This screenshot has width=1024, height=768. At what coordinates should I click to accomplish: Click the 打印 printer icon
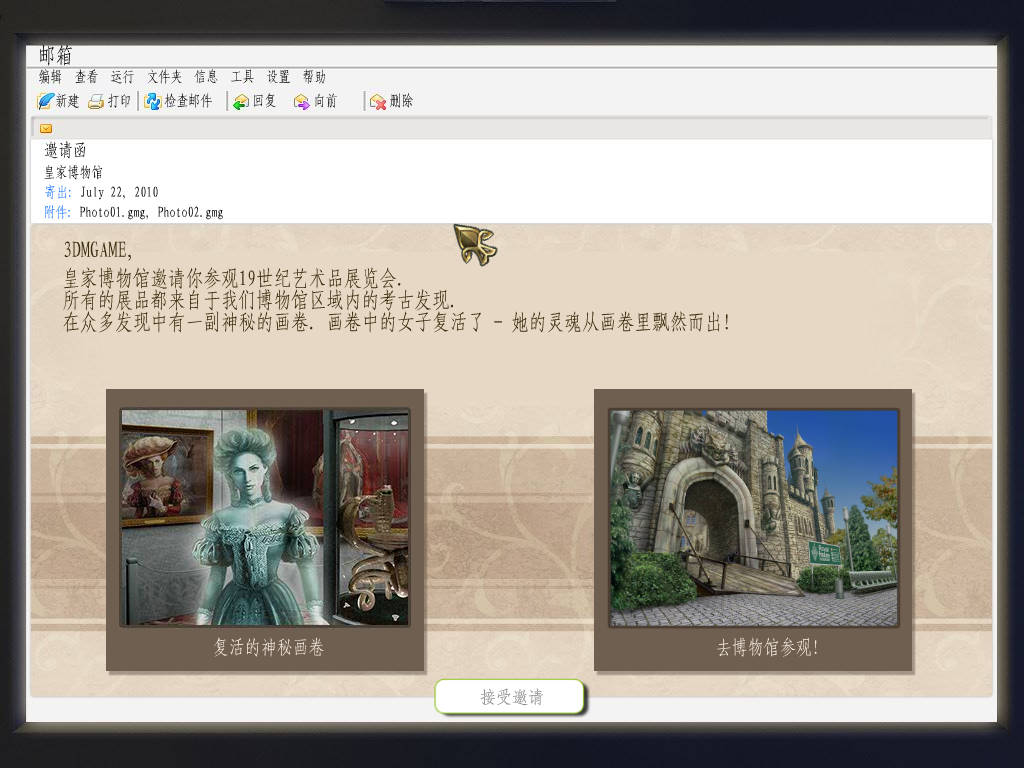click(96, 102)
